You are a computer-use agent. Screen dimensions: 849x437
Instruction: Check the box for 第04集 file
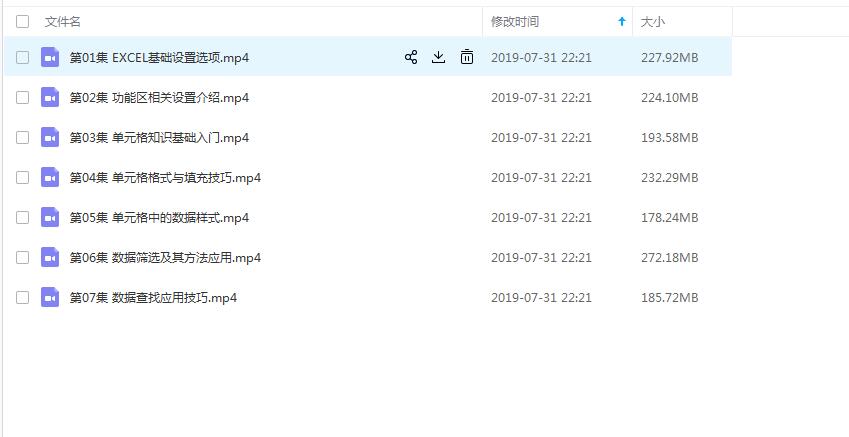point(22,178)
